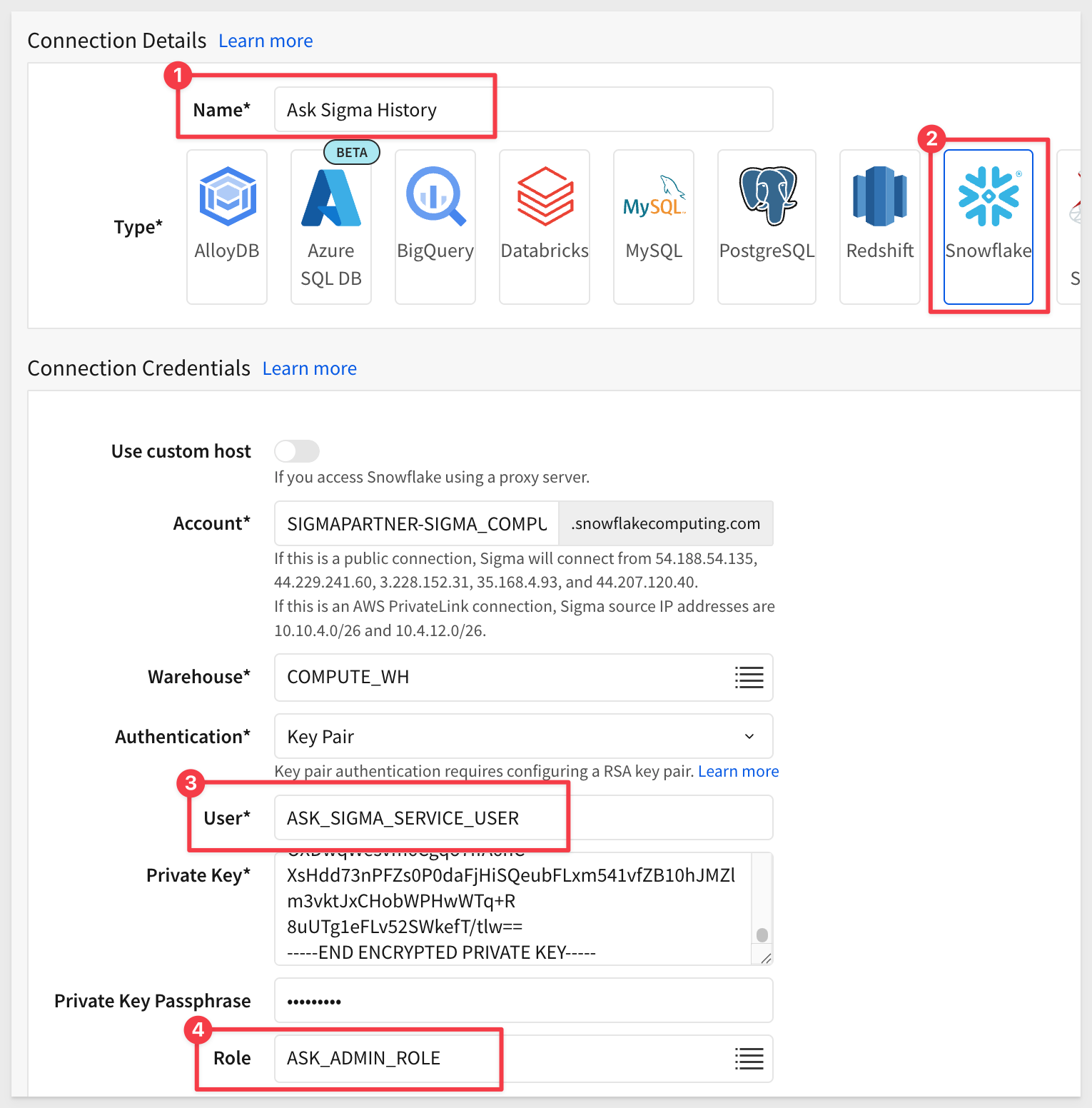Viewport: 1092px width, 1108px height.
Task: Click the Private Key text area resize handle
Action: [x=766, y=958]
